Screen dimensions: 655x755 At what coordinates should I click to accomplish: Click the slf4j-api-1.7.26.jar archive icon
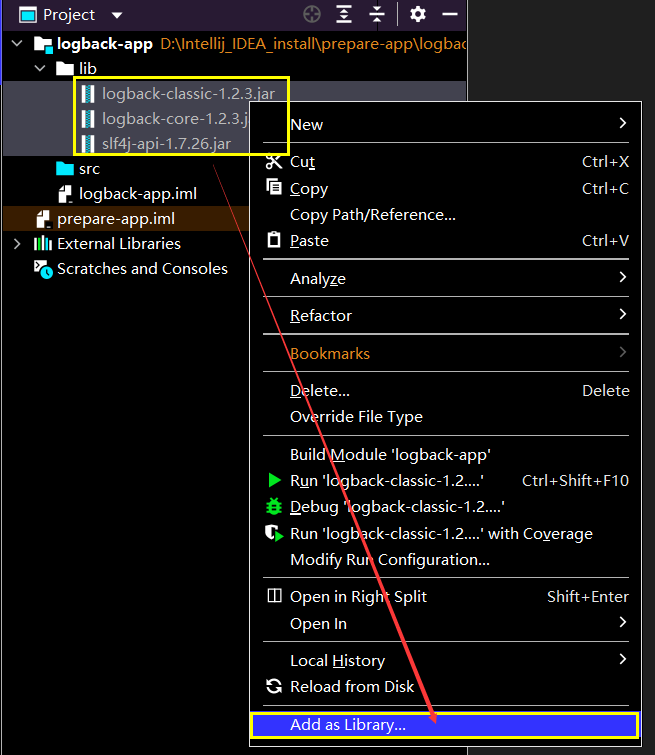(88, 144)
